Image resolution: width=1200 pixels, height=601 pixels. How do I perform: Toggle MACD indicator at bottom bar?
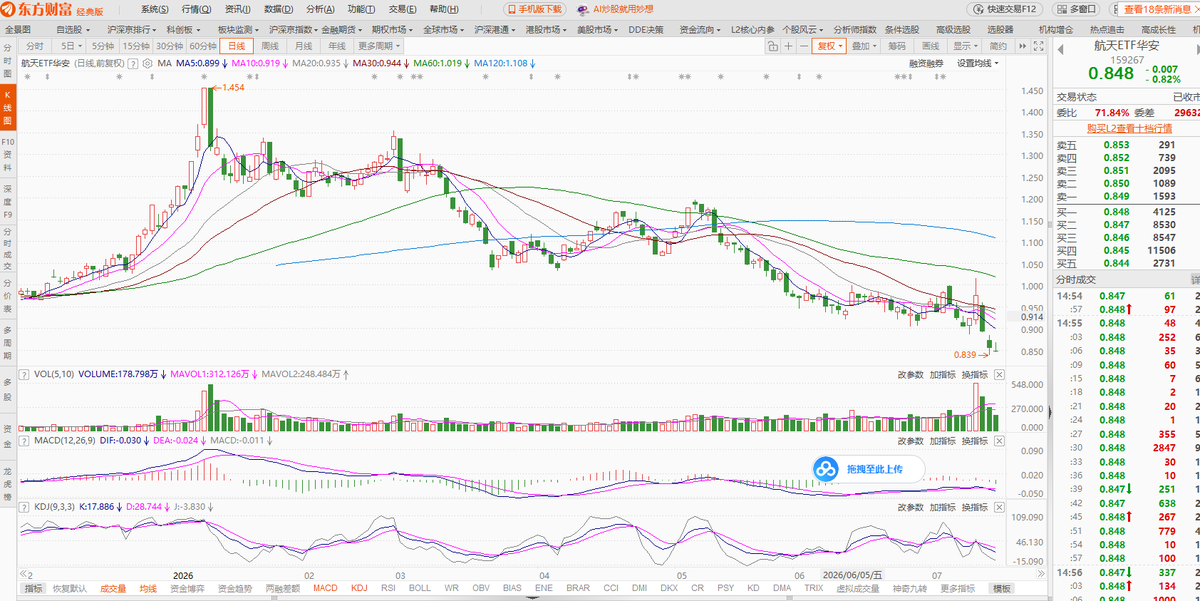(x=325, y=589)
